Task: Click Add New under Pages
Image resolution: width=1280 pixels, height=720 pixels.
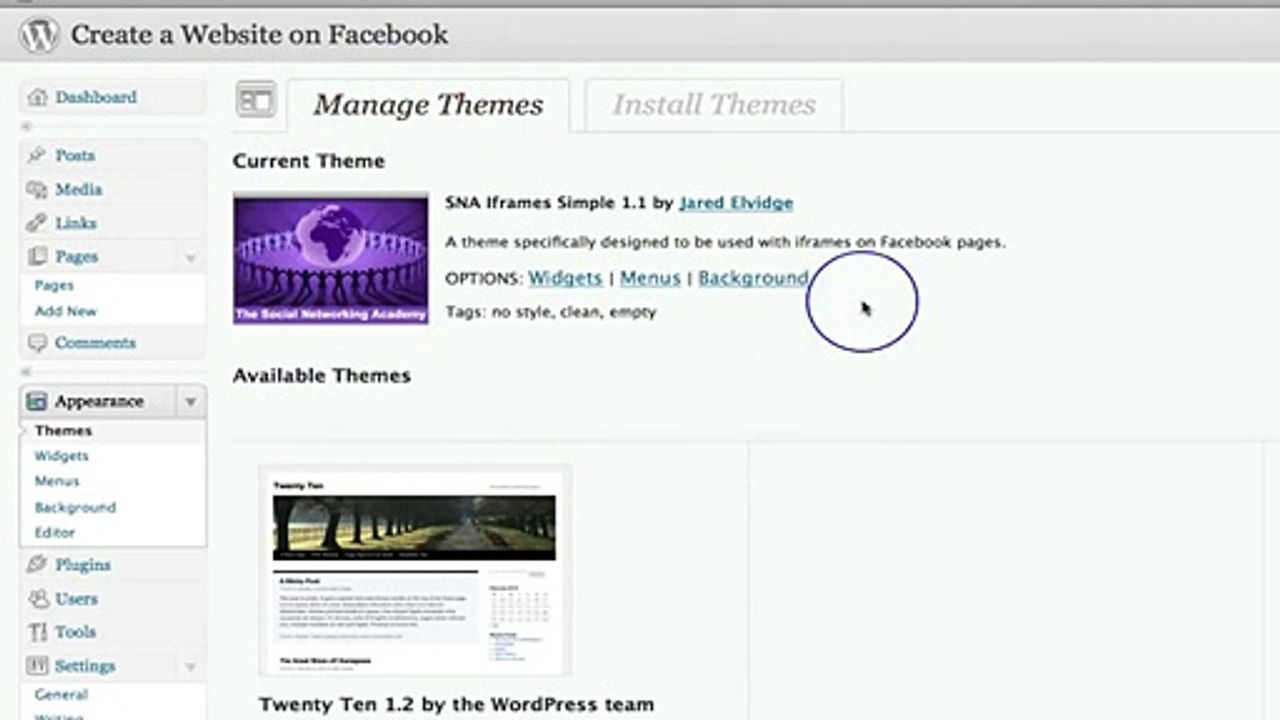Action: point(66,311)
